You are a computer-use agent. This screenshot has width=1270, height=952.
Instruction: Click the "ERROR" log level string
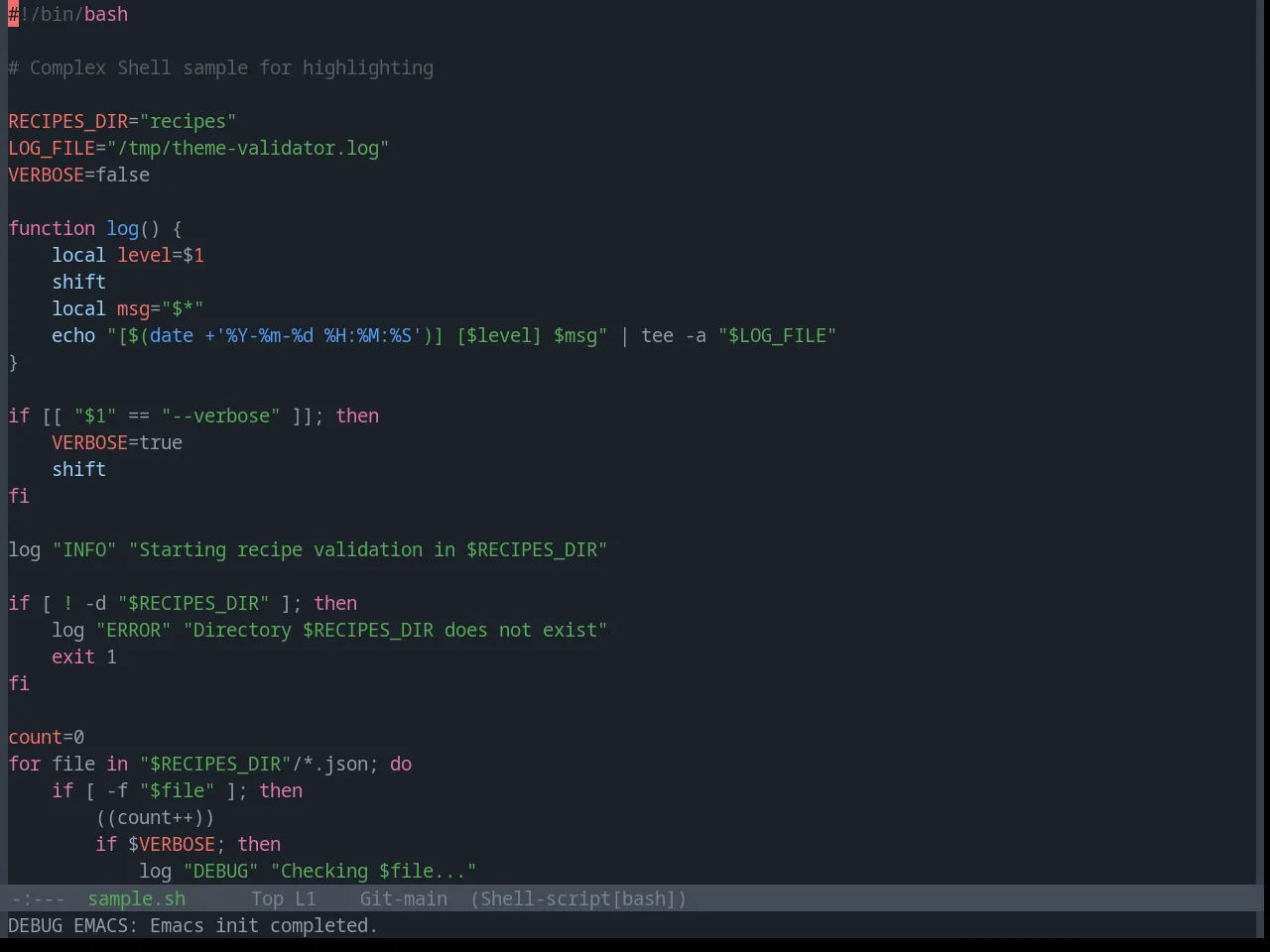tap(134, 631)
